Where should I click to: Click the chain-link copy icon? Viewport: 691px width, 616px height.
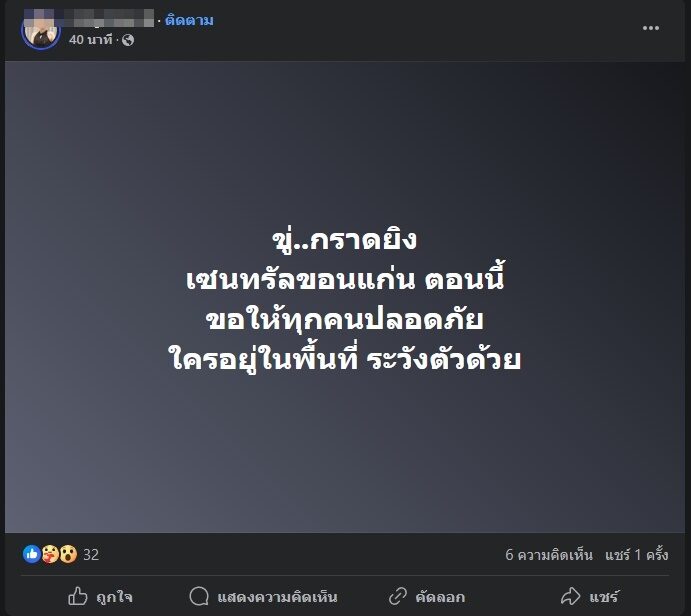click(398, 597)
